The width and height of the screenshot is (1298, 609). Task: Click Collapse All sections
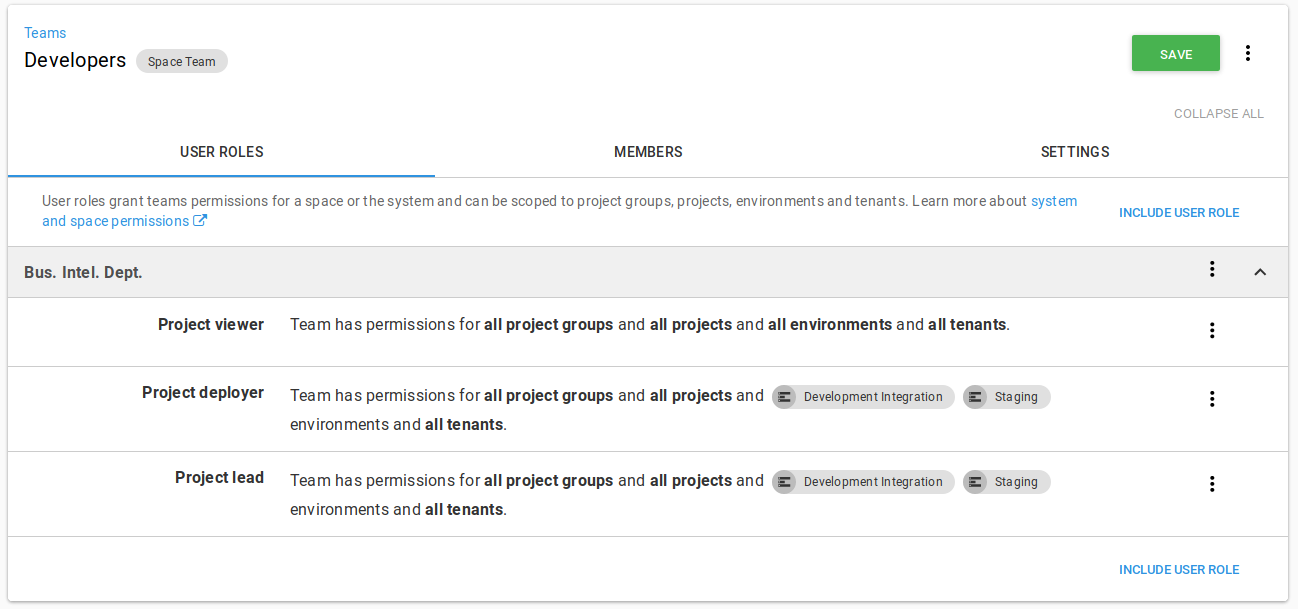1218,114
